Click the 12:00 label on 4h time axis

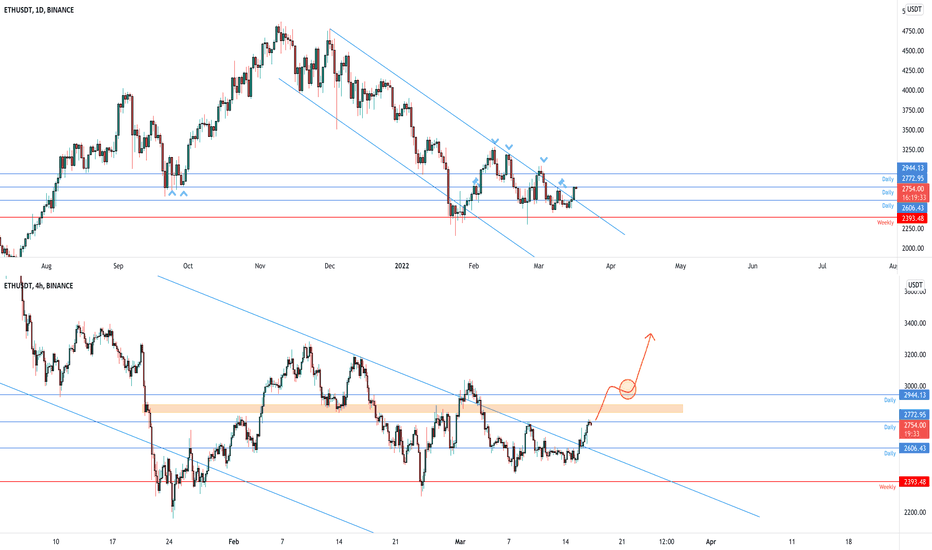coord(666,542)
